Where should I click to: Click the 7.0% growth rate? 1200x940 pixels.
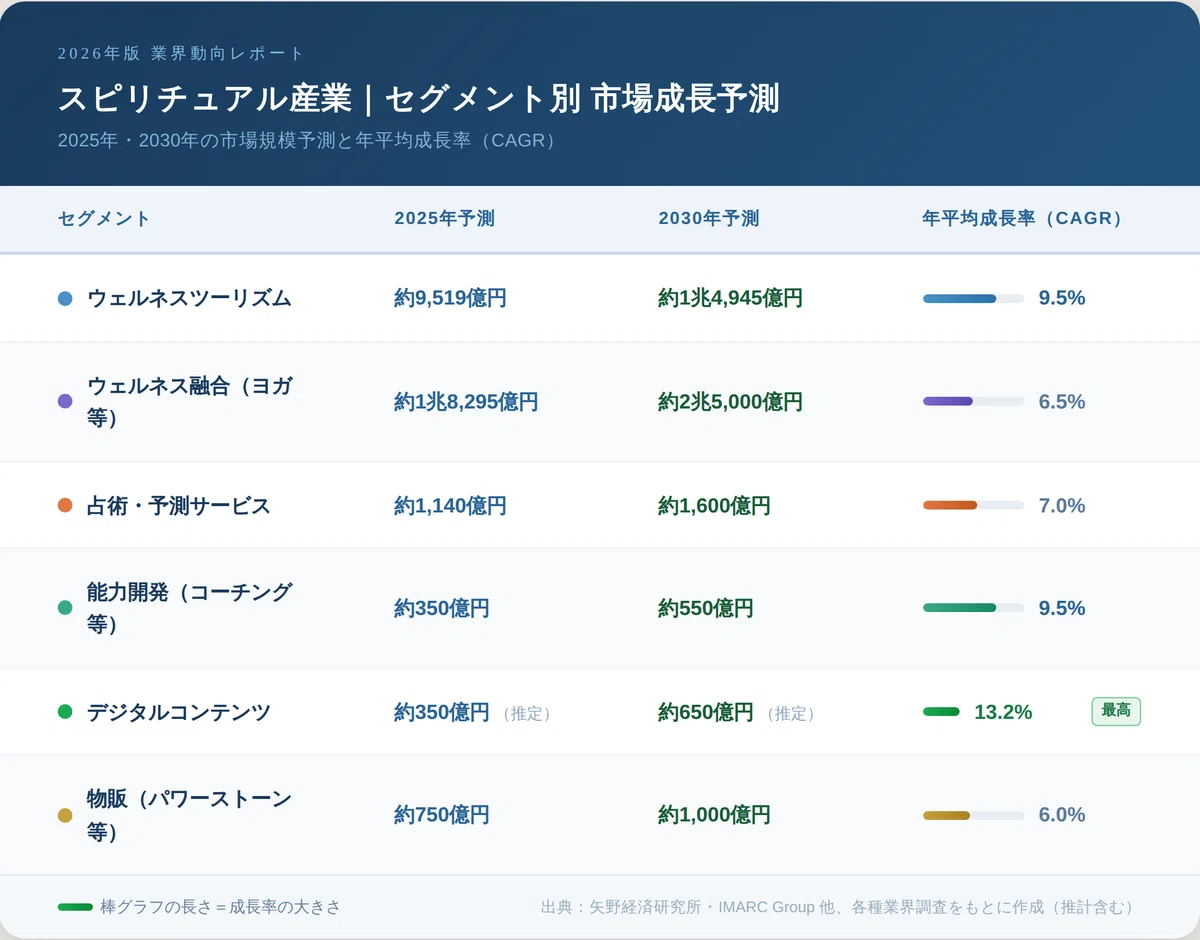[1062, 505]
